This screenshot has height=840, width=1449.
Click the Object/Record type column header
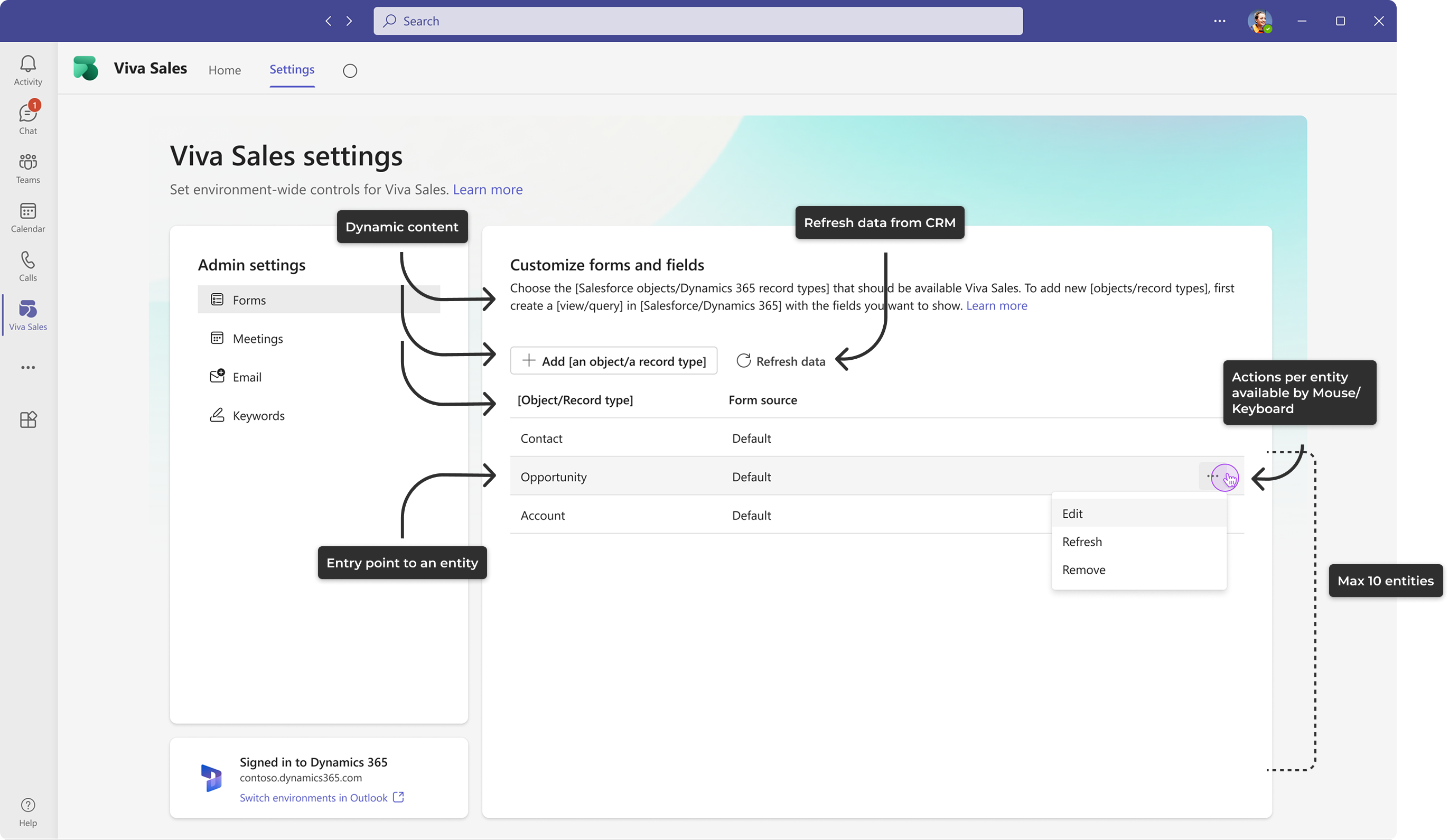(x=574, y=400)
